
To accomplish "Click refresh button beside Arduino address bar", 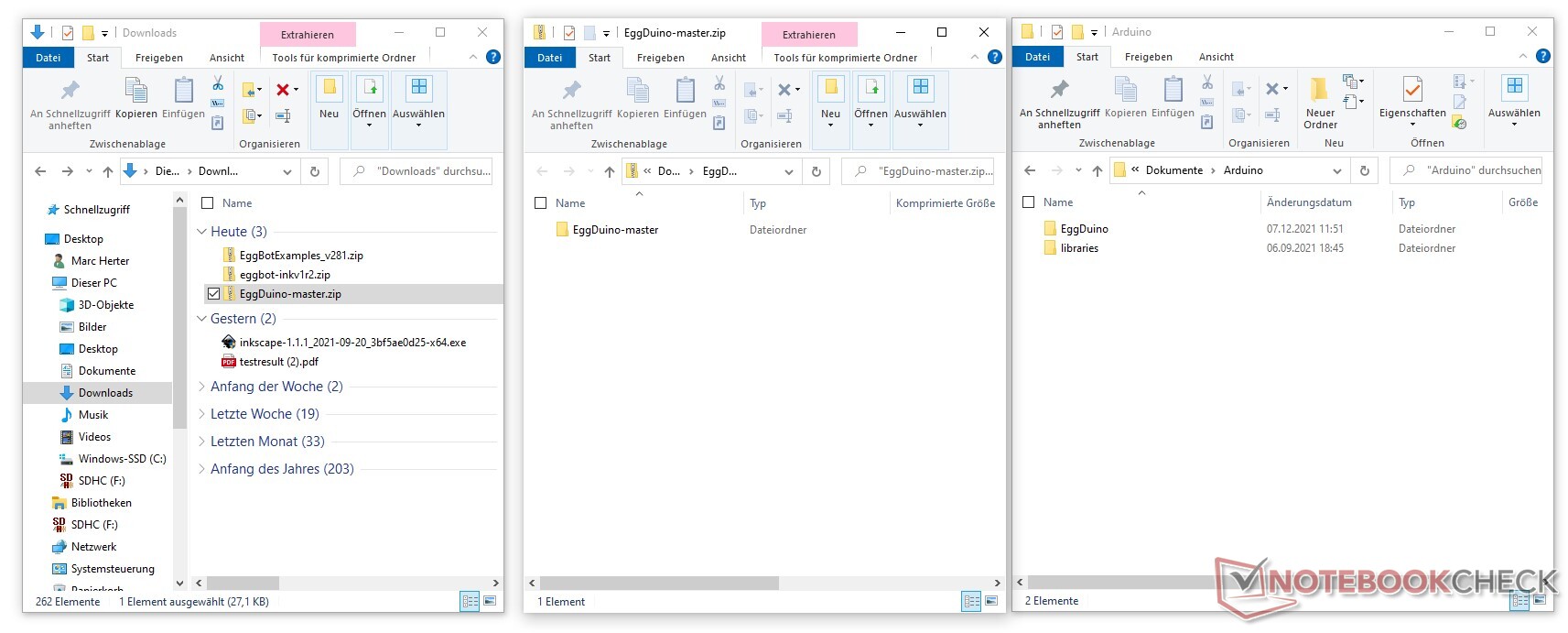I will 1364,170.
